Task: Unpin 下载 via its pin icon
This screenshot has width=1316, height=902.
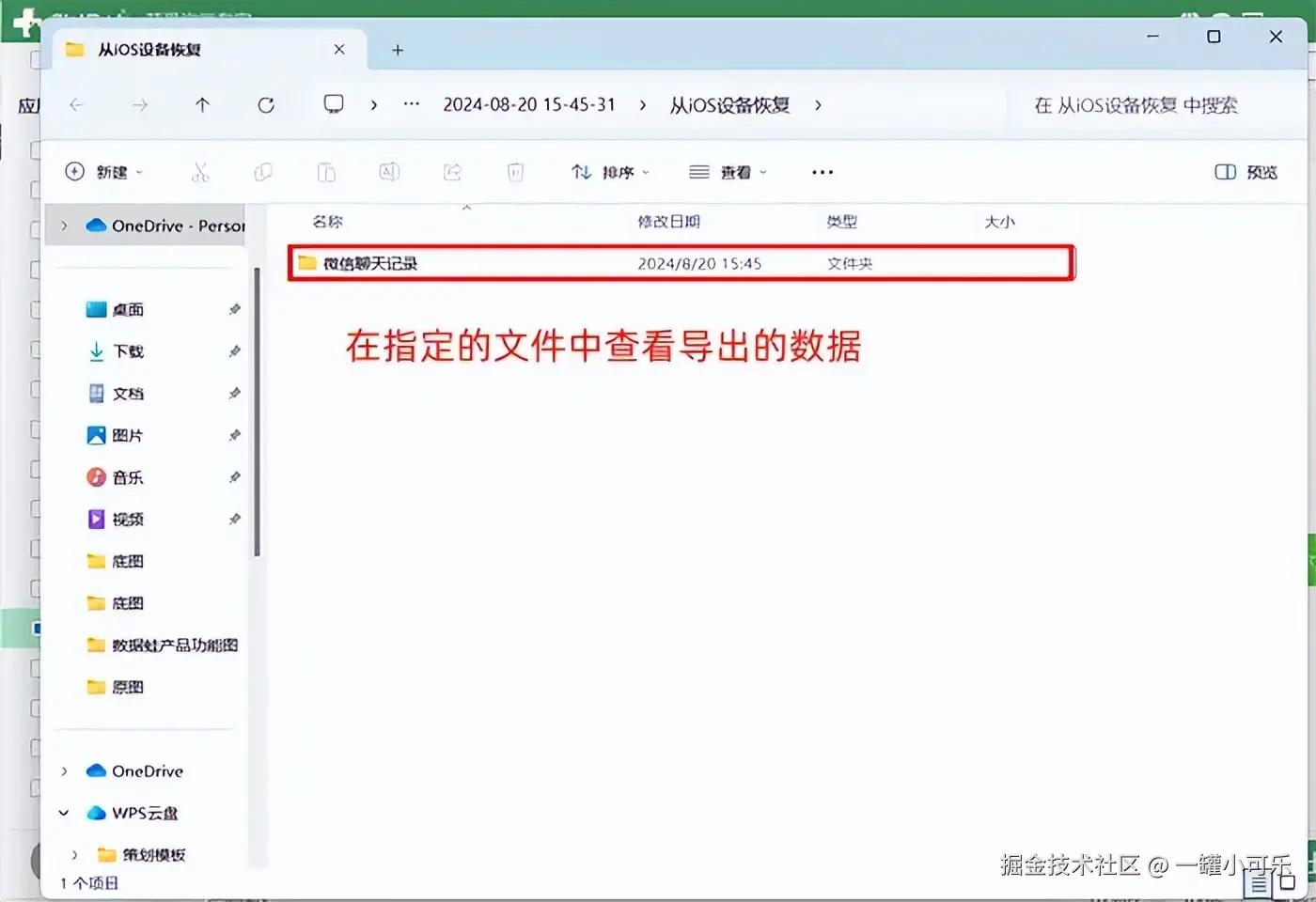Action: point(234,351)
